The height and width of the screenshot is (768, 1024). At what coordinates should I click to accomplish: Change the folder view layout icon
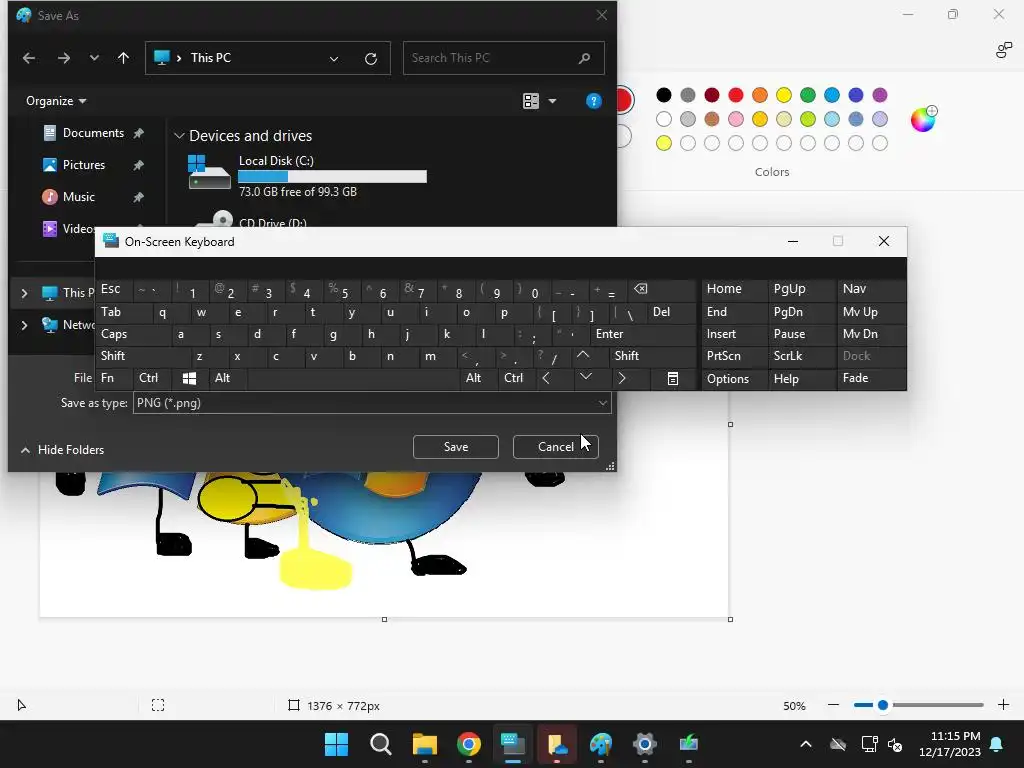(x=531, y=101)
